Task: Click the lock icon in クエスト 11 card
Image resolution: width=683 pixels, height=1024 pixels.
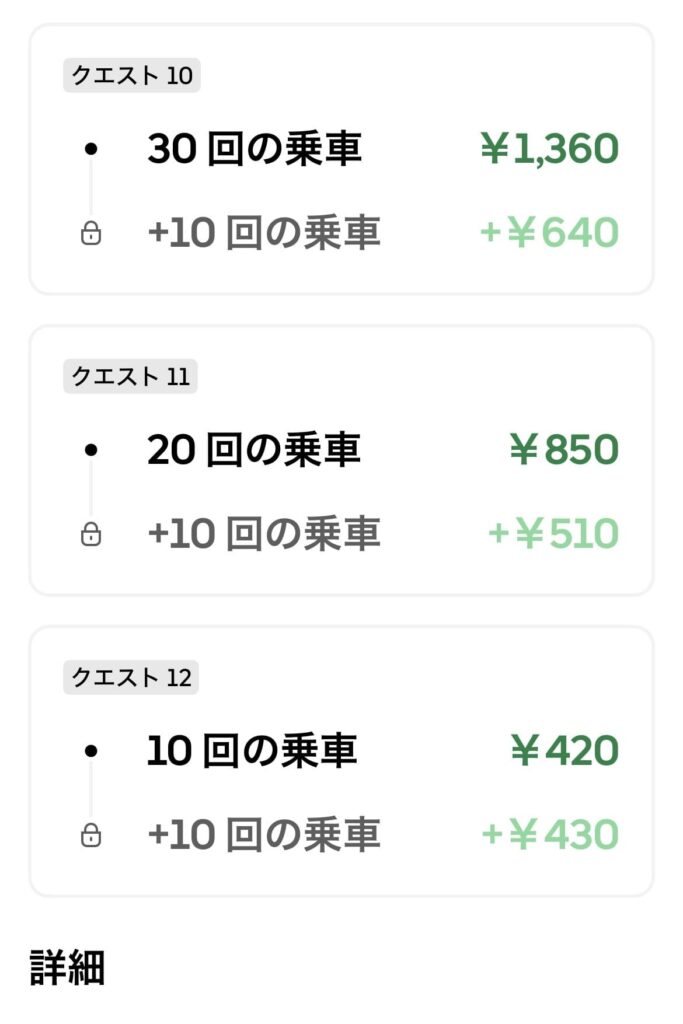Action: (93, 533)
